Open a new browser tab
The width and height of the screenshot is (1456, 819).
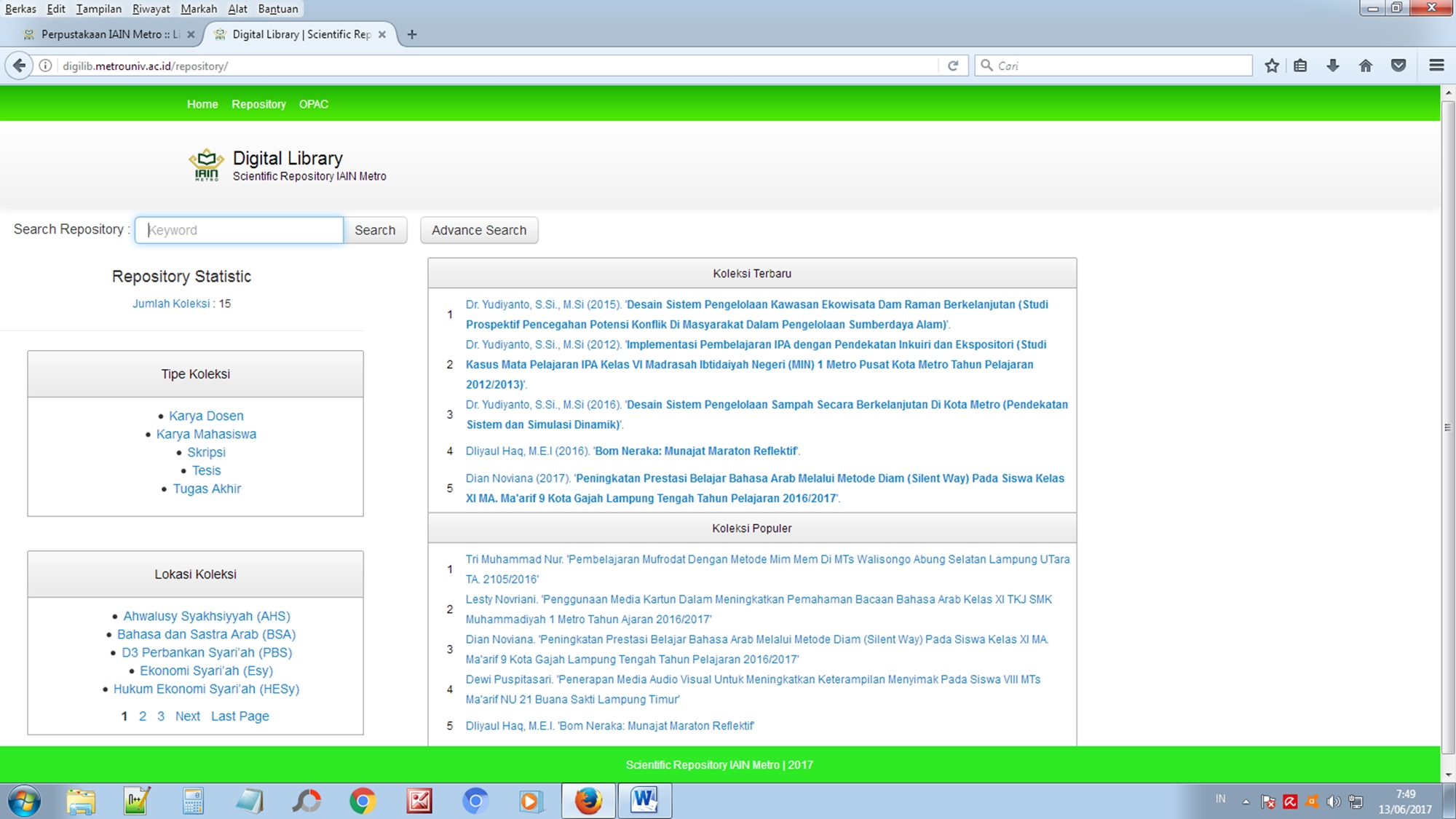[x=412, y=34]
